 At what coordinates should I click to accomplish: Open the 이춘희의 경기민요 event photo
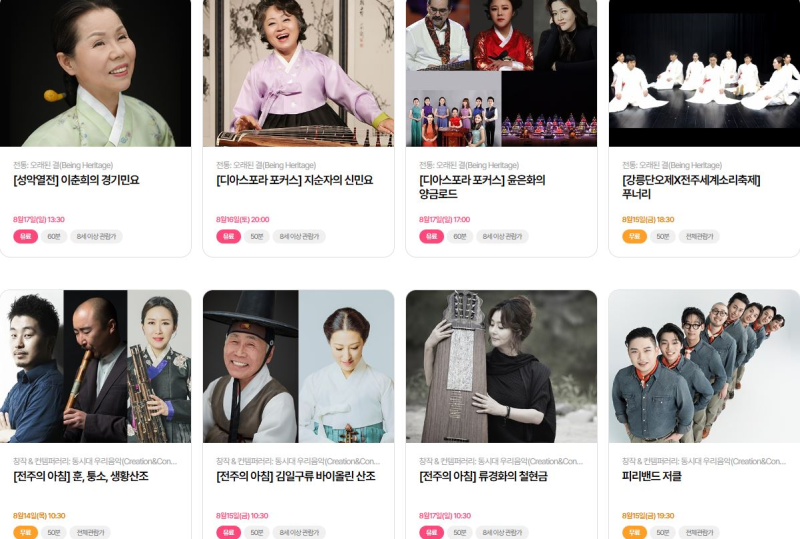(x=95, y=73)
